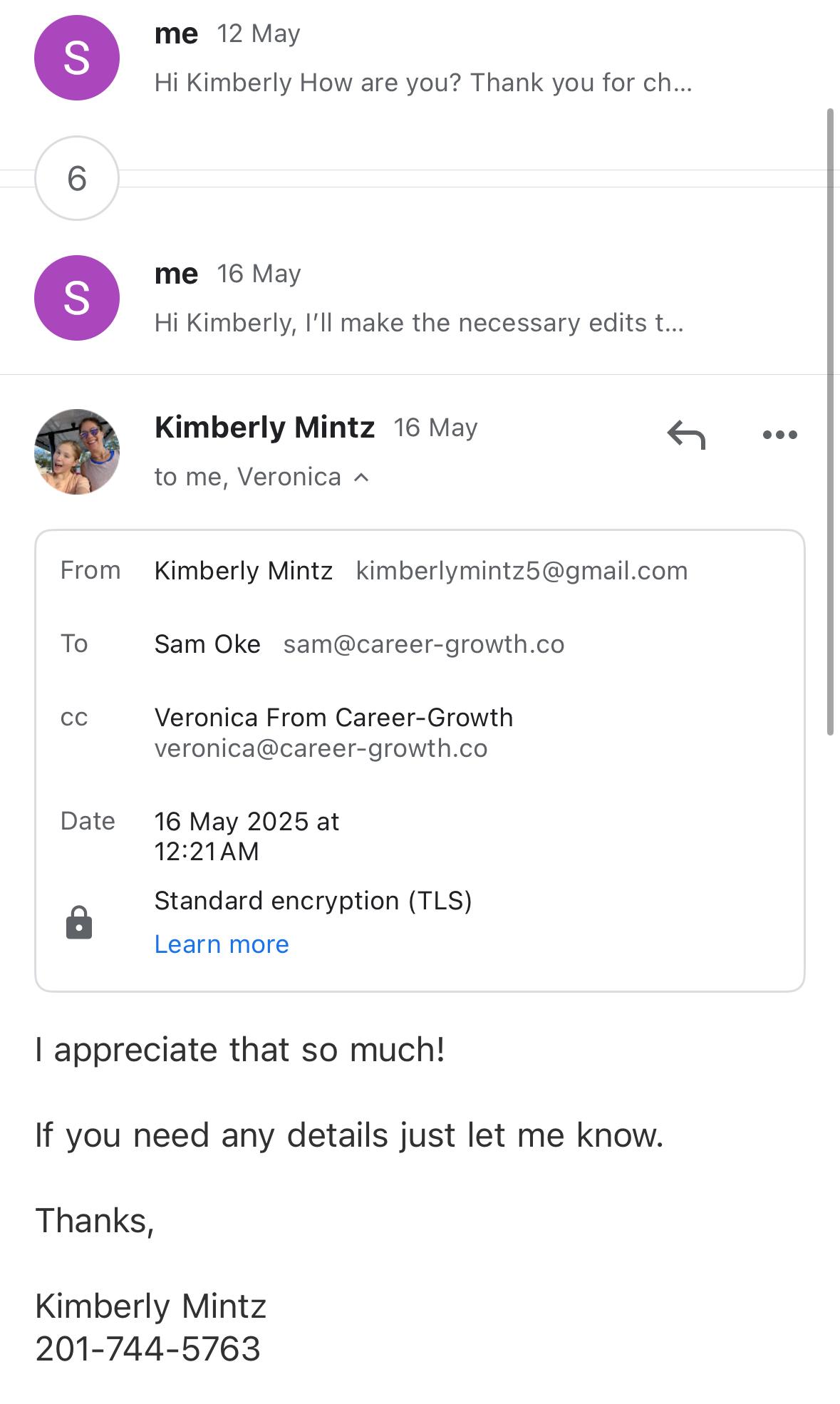Click Sam Oke name in To field

(x=207, y=644)
